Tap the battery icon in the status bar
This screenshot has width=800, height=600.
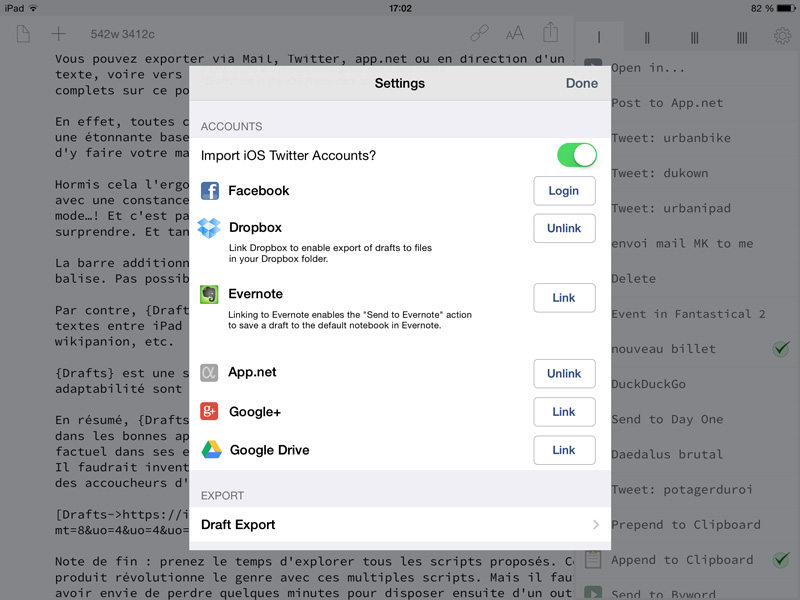786,8
